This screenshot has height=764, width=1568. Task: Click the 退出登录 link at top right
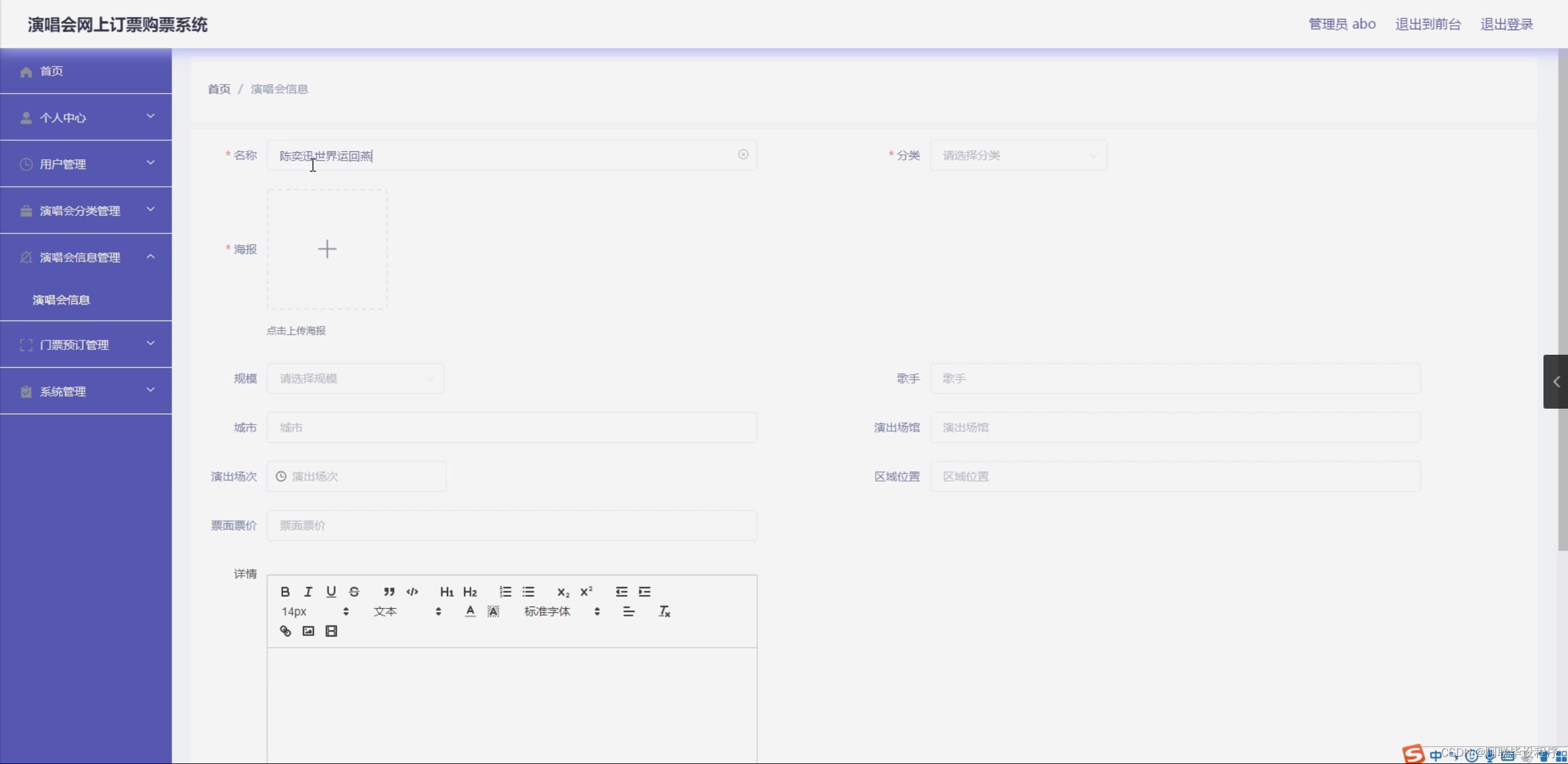tap(1507, 23)
